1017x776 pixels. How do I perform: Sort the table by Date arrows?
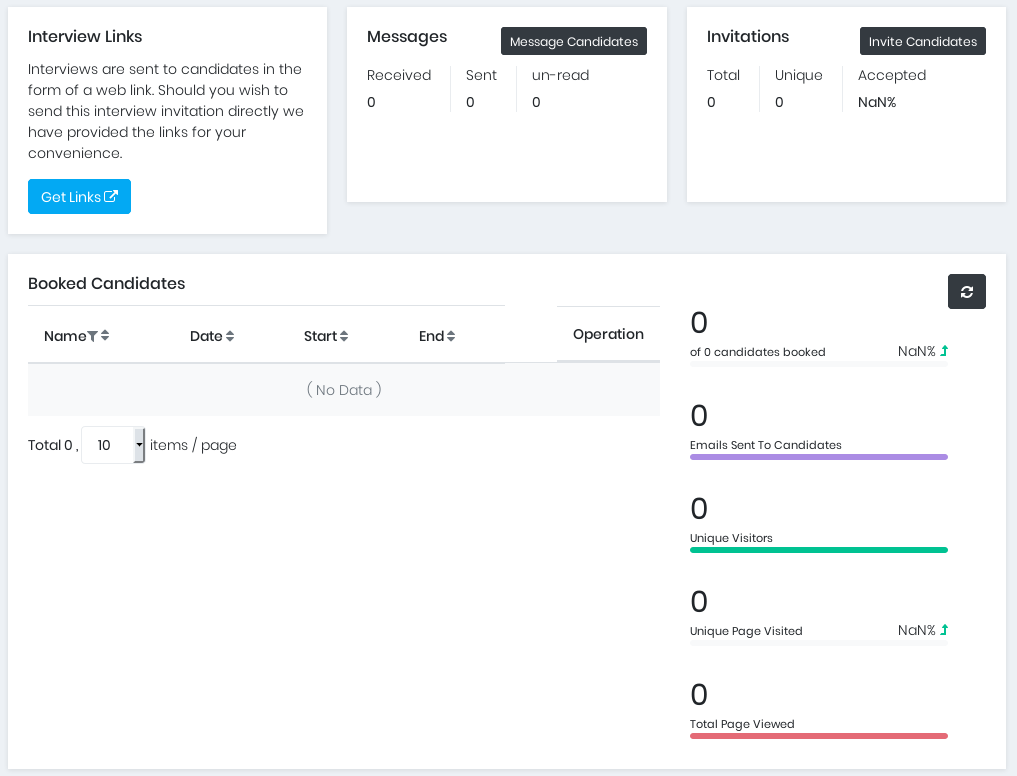(x=230, y=337)
